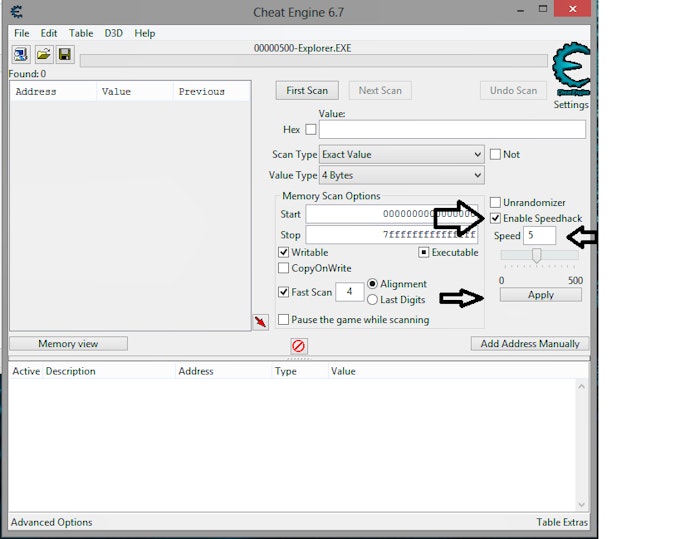Click the Undo Scan button
The height and width of the screenshot is (539, 680).
click(x=513, y=91)
